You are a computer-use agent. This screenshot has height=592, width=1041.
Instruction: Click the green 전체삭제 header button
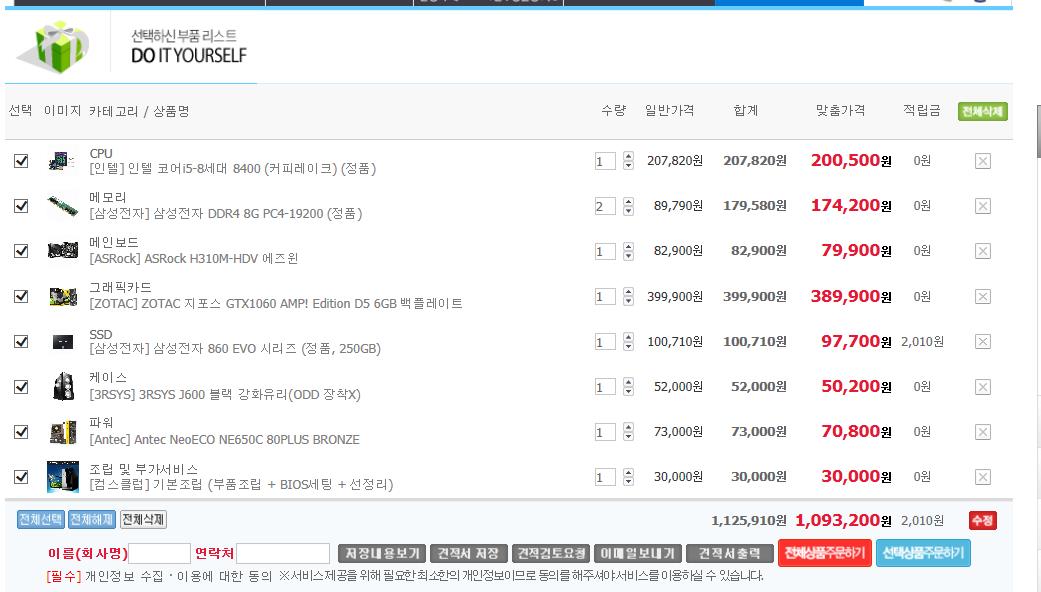coord(983,111)
